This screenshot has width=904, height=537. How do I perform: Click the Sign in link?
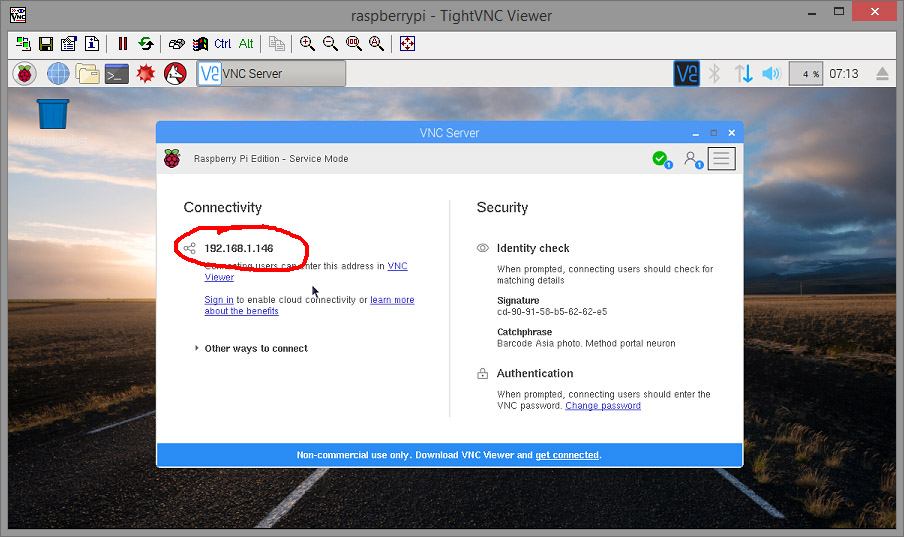[219, 300]
